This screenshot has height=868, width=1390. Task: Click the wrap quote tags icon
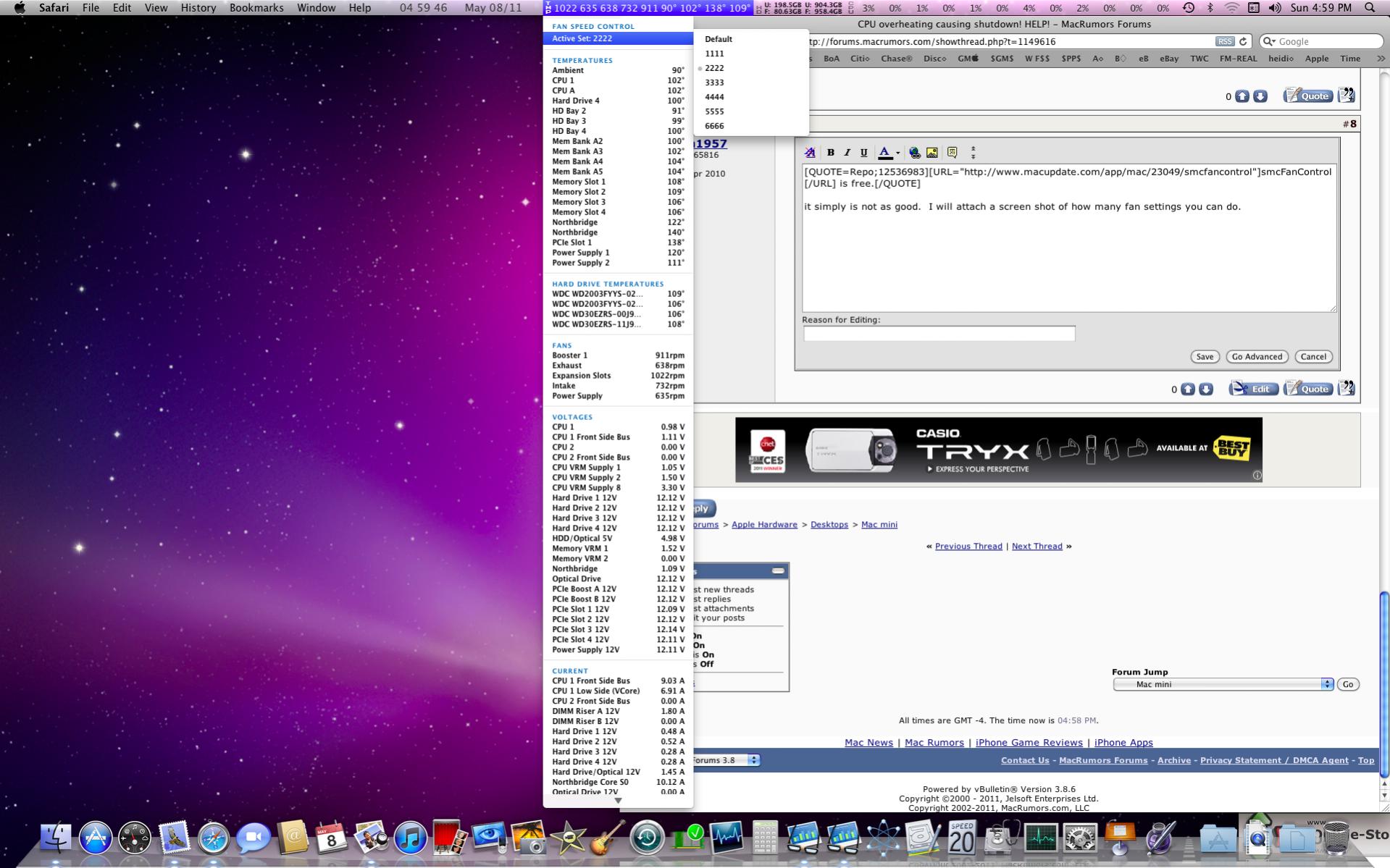point(953,153)
